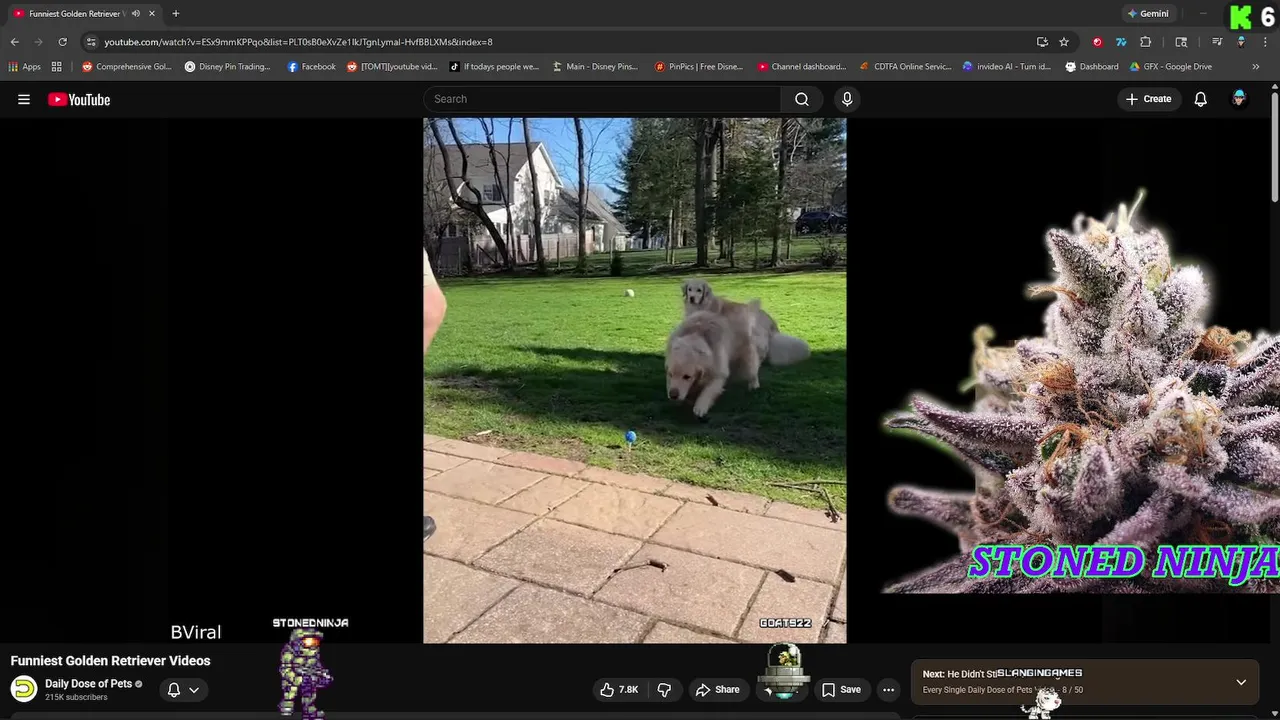Open the Dashboard bookmark
Screen dimensions: 1280x720
[1092, 67]
